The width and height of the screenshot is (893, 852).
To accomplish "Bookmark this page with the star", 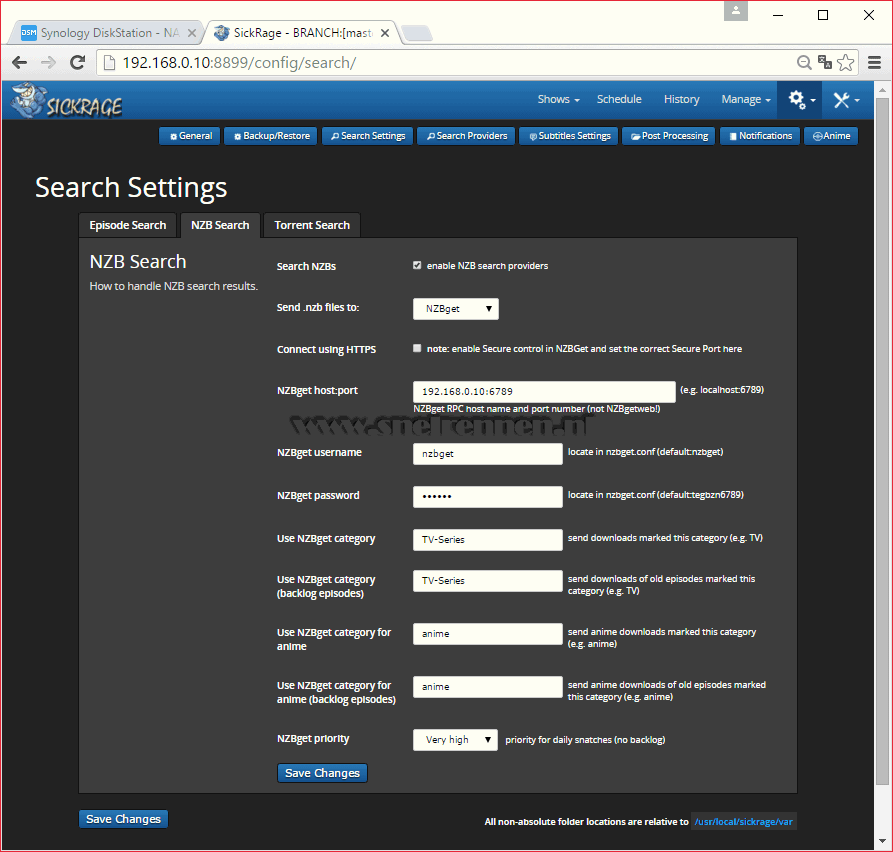I will [x=846, y=63].
